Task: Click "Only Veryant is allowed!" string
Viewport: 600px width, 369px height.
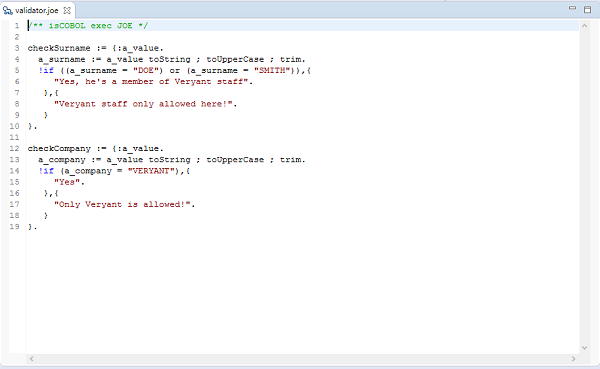Action: click(124, 204)
